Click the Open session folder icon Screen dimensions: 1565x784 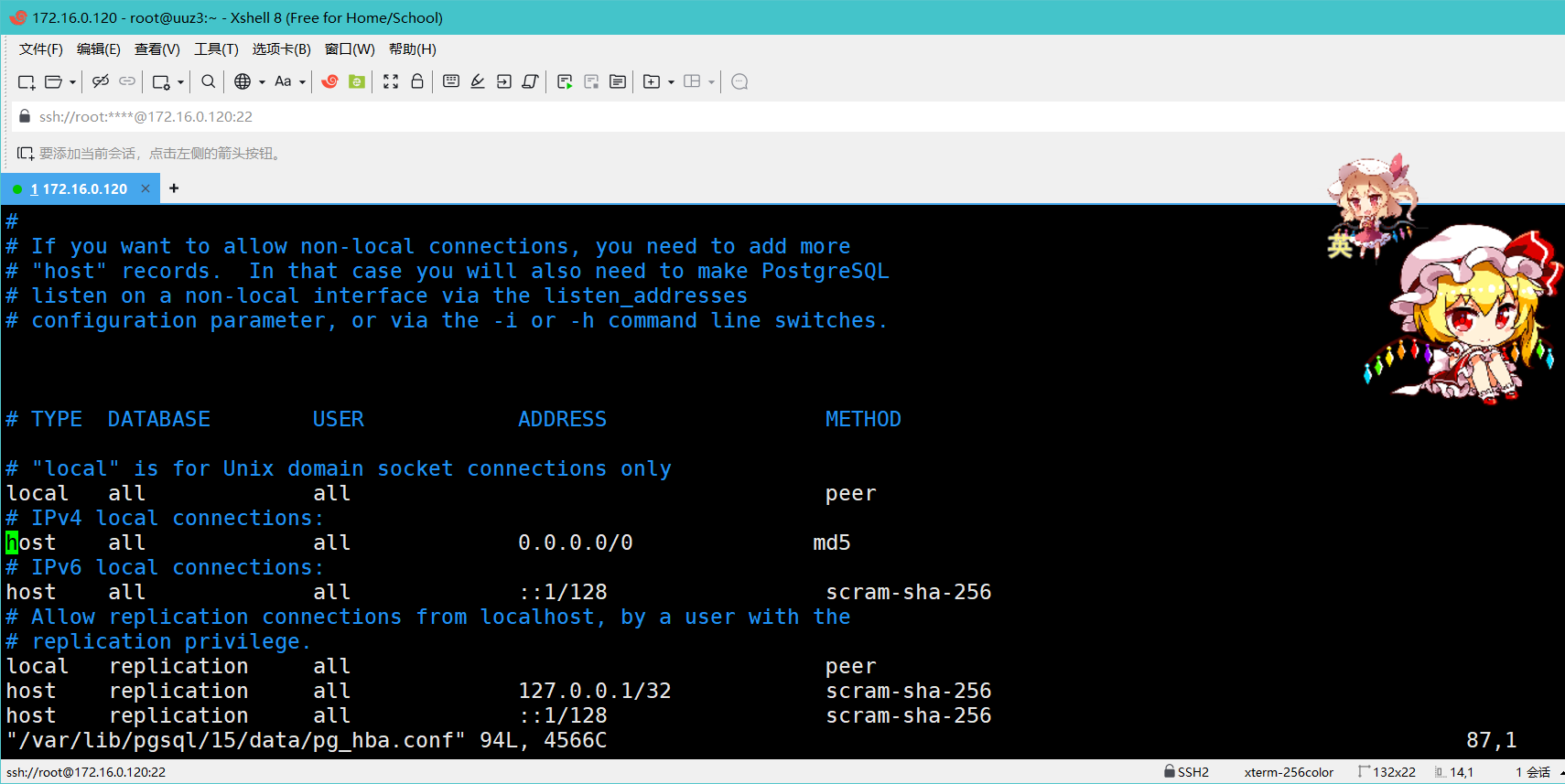pos(54,82)
